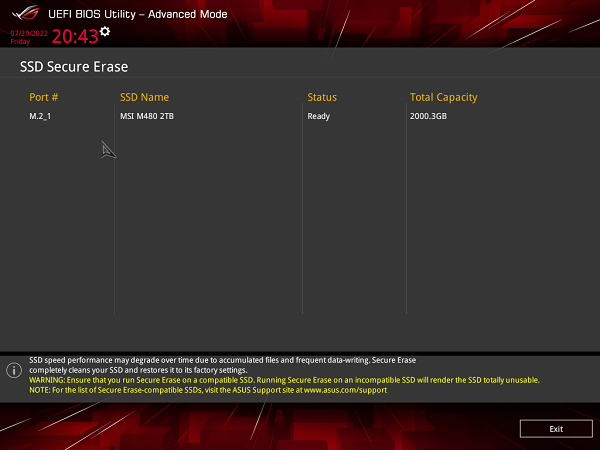600x450 pixels.
Task: Click the SSD Name column header
Action: pyautogui.click(x=144, y=97)
